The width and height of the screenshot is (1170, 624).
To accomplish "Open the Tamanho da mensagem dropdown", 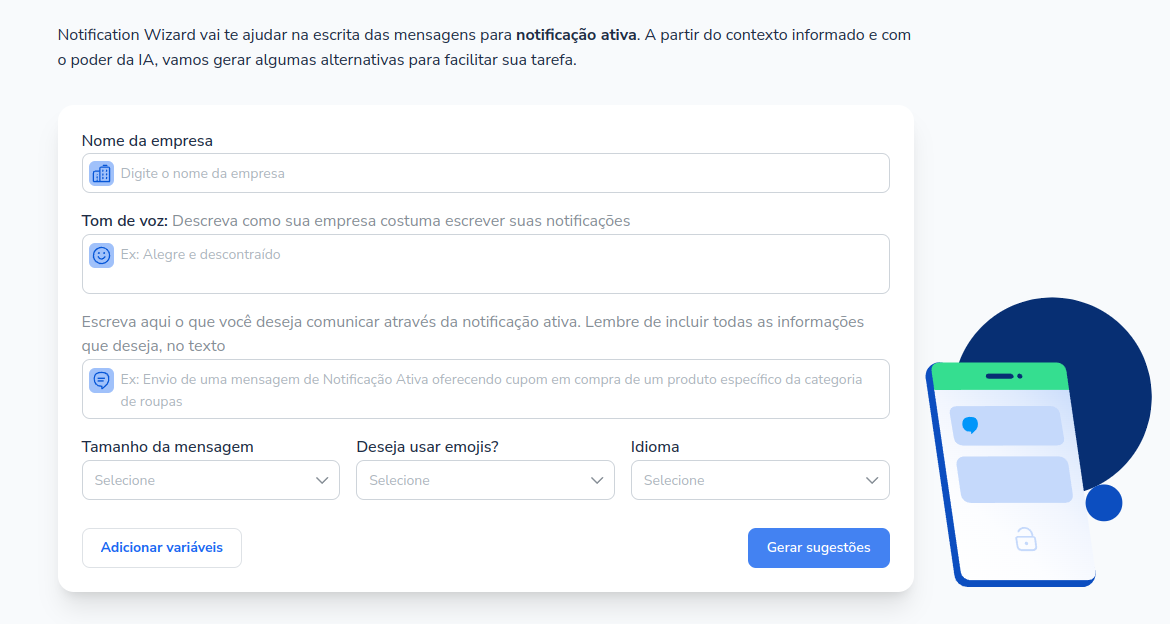I will 210,480.
